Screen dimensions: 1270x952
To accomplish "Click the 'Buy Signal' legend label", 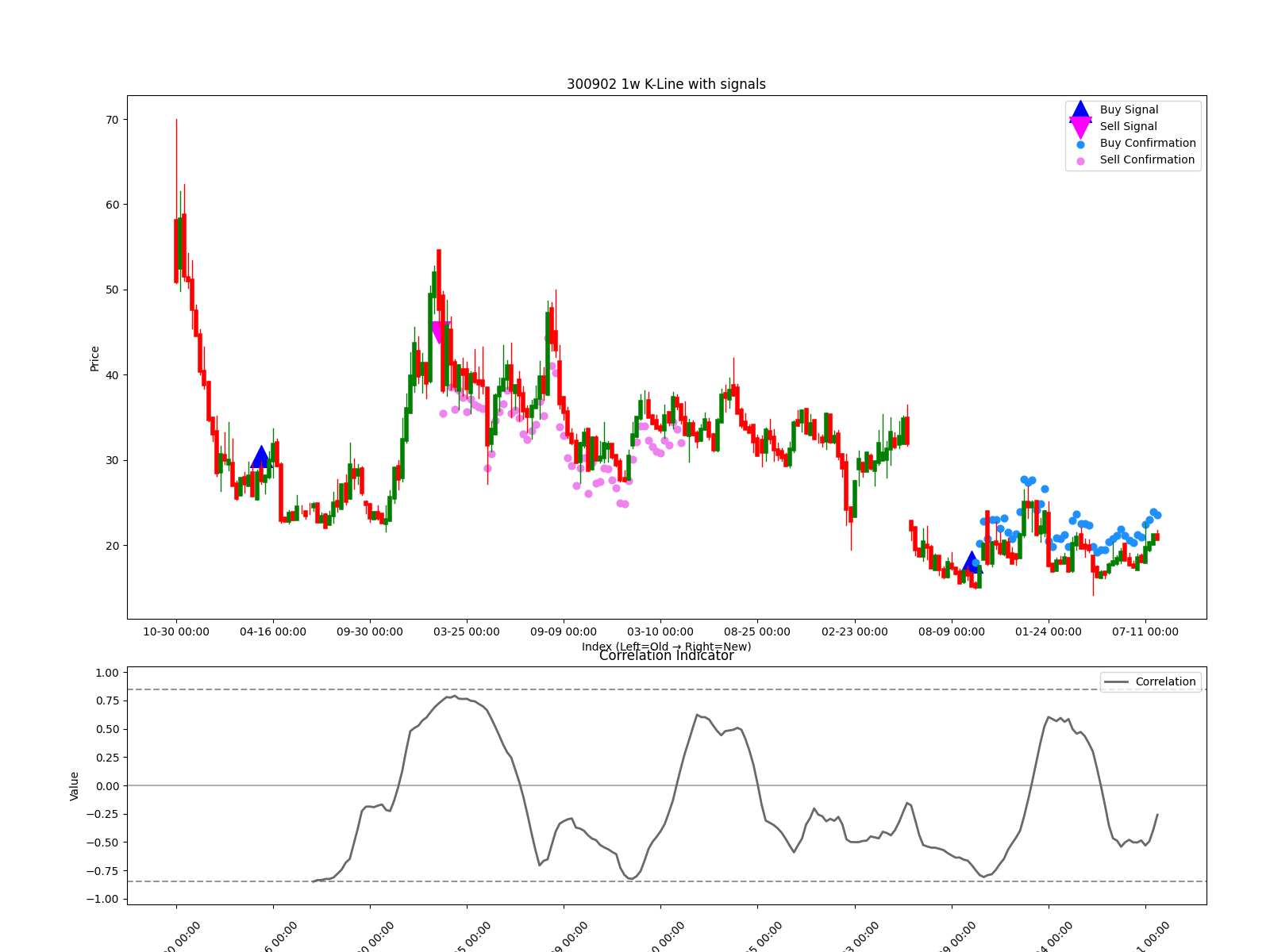I will coord(1129,110).
